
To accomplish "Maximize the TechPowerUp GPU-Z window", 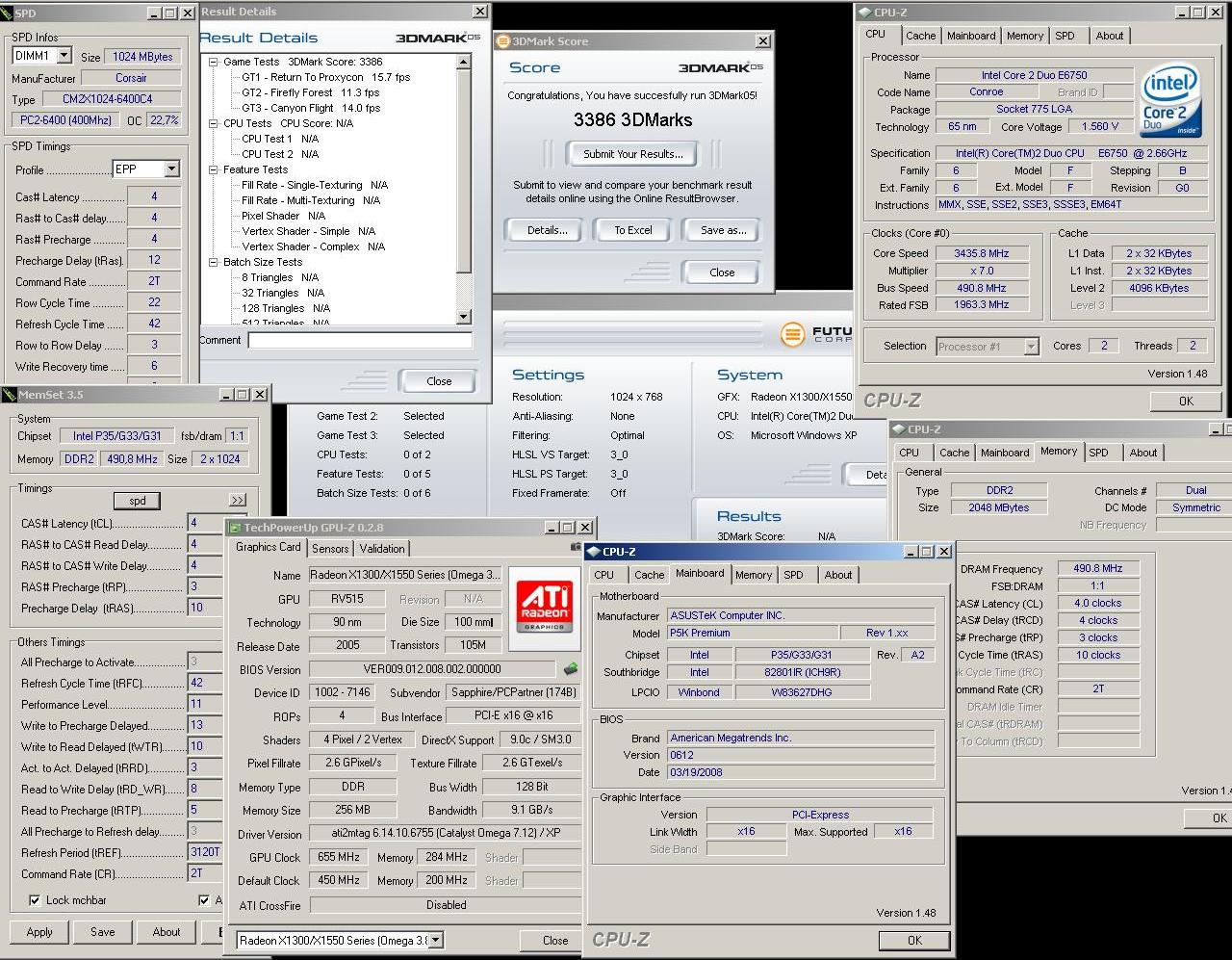I will pos(568,528).
